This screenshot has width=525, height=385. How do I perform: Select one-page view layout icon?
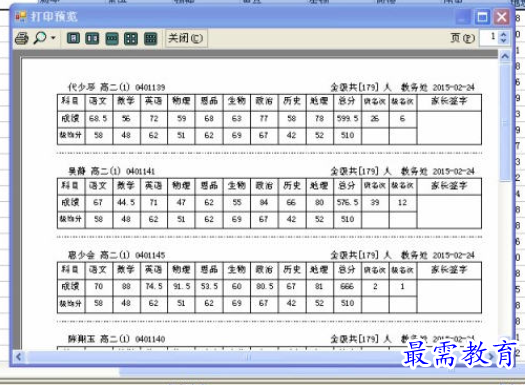tap(73, 38)
